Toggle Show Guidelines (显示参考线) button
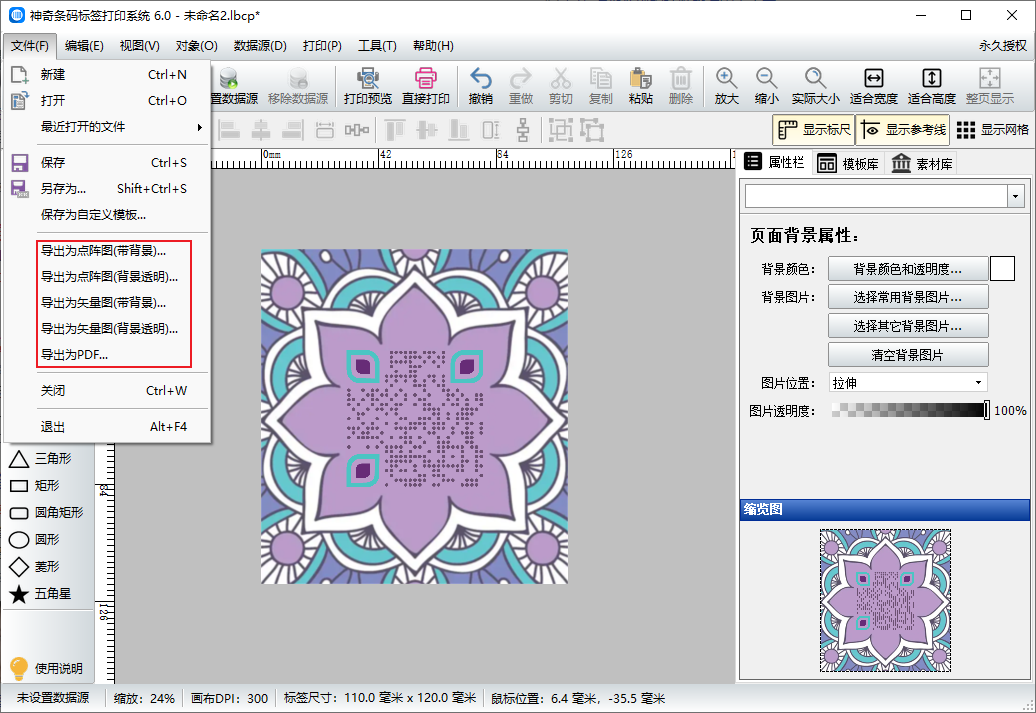The image size is (1036, 713). 901,129
